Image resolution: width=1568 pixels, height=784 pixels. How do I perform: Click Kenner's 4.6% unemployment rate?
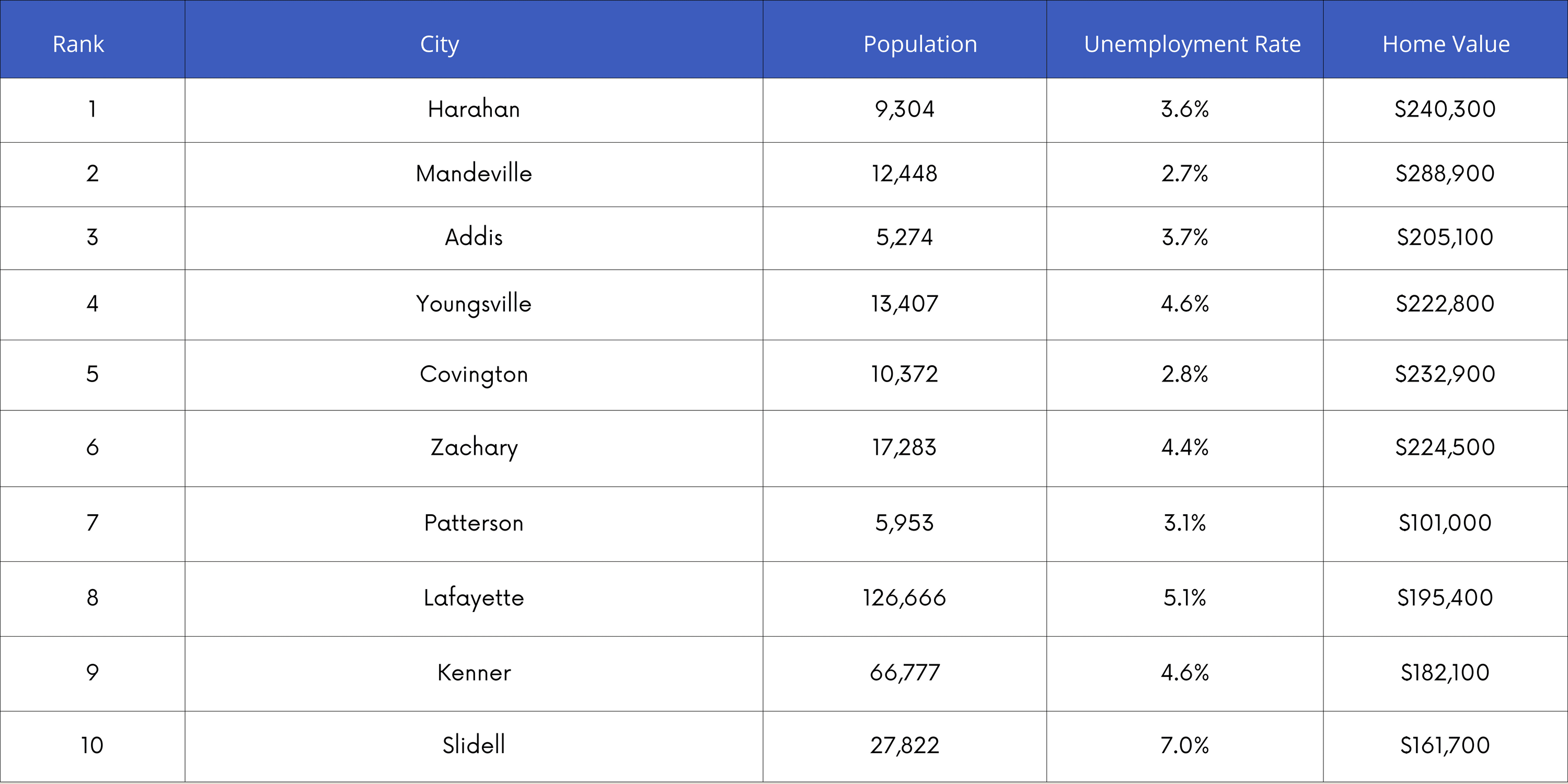click(1184, 673)
